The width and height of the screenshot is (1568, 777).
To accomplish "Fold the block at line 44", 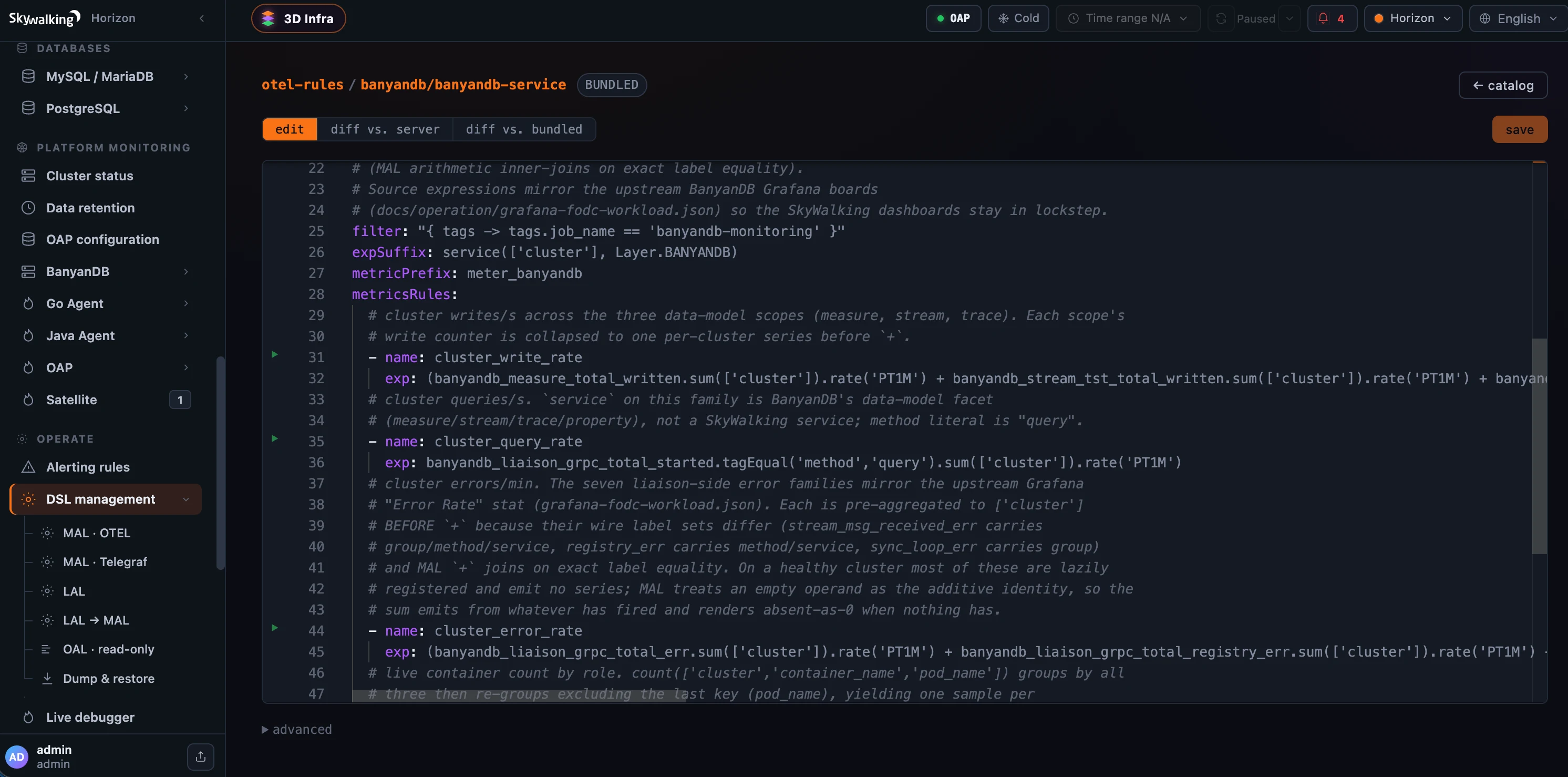I will coord(274,628).
